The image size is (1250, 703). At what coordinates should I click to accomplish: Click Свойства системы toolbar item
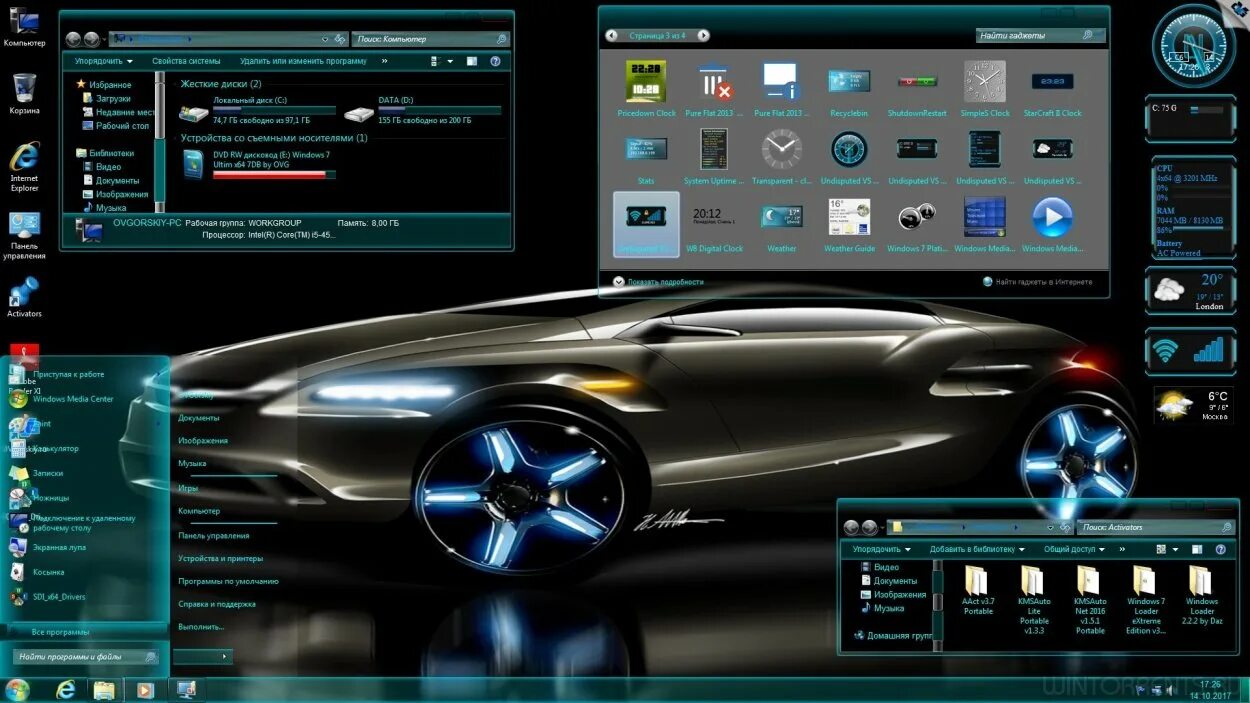[186, 61]
